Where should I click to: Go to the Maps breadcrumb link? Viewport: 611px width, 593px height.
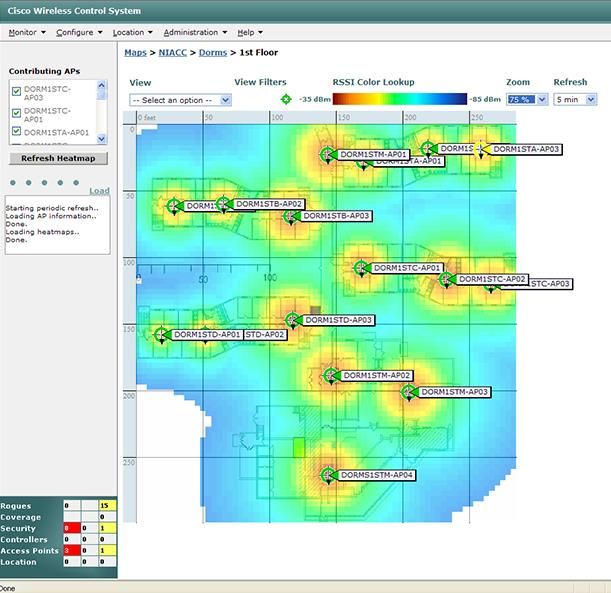point(135,53)
